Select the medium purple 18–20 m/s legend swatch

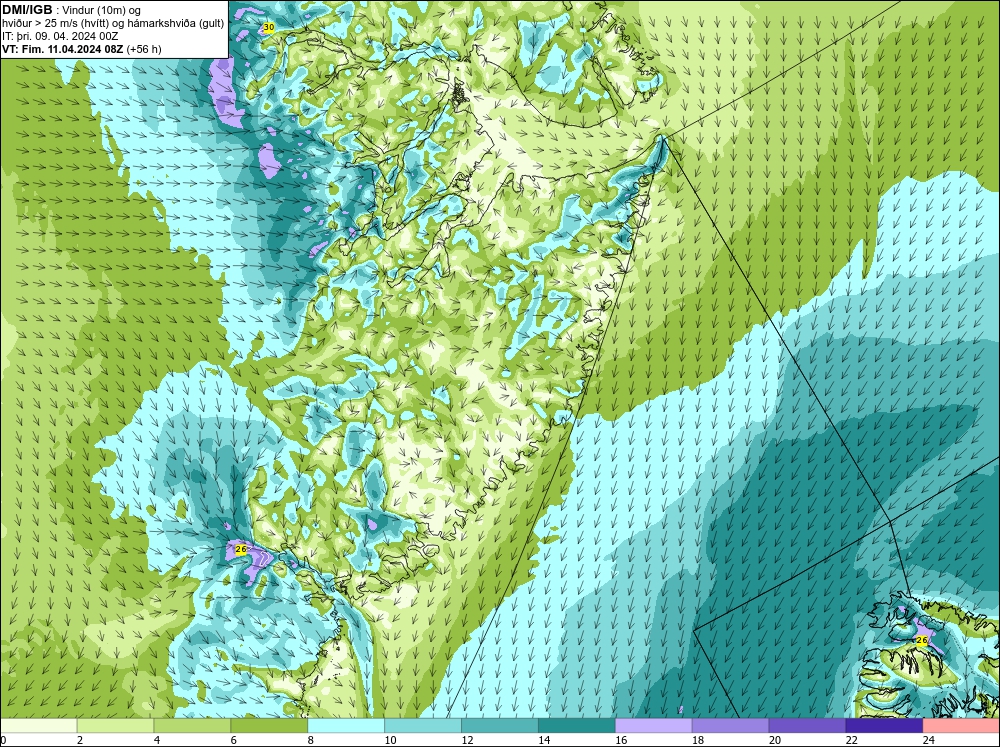730,726
